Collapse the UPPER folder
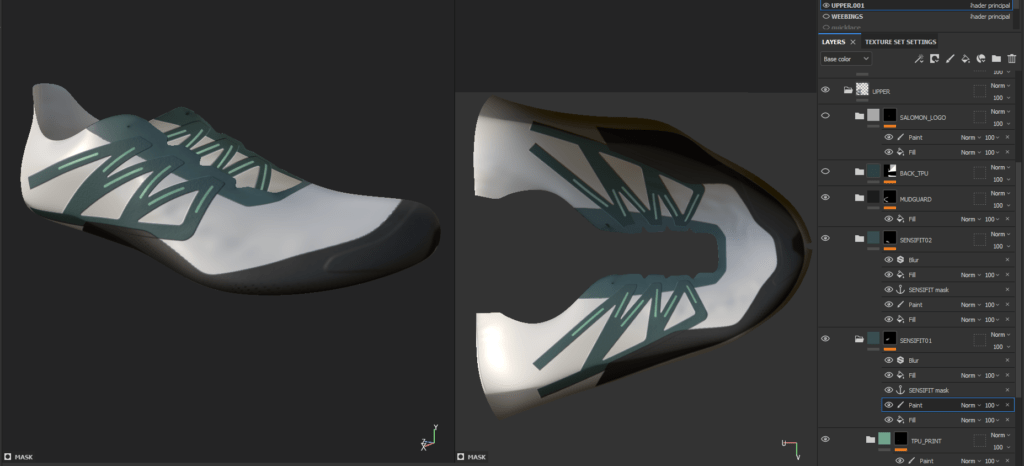This screenshot has height=466, width=1024. tap(848, 91)
